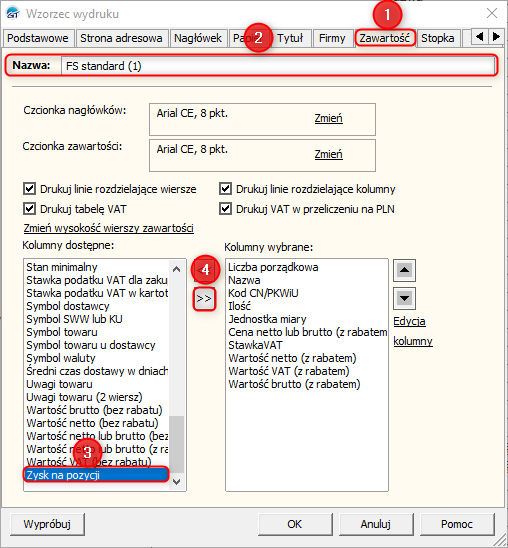Toggle Drukuj linie rozdzielające wiersze checkbox
The width and height of the screenshot is (508, 548).
29,189
